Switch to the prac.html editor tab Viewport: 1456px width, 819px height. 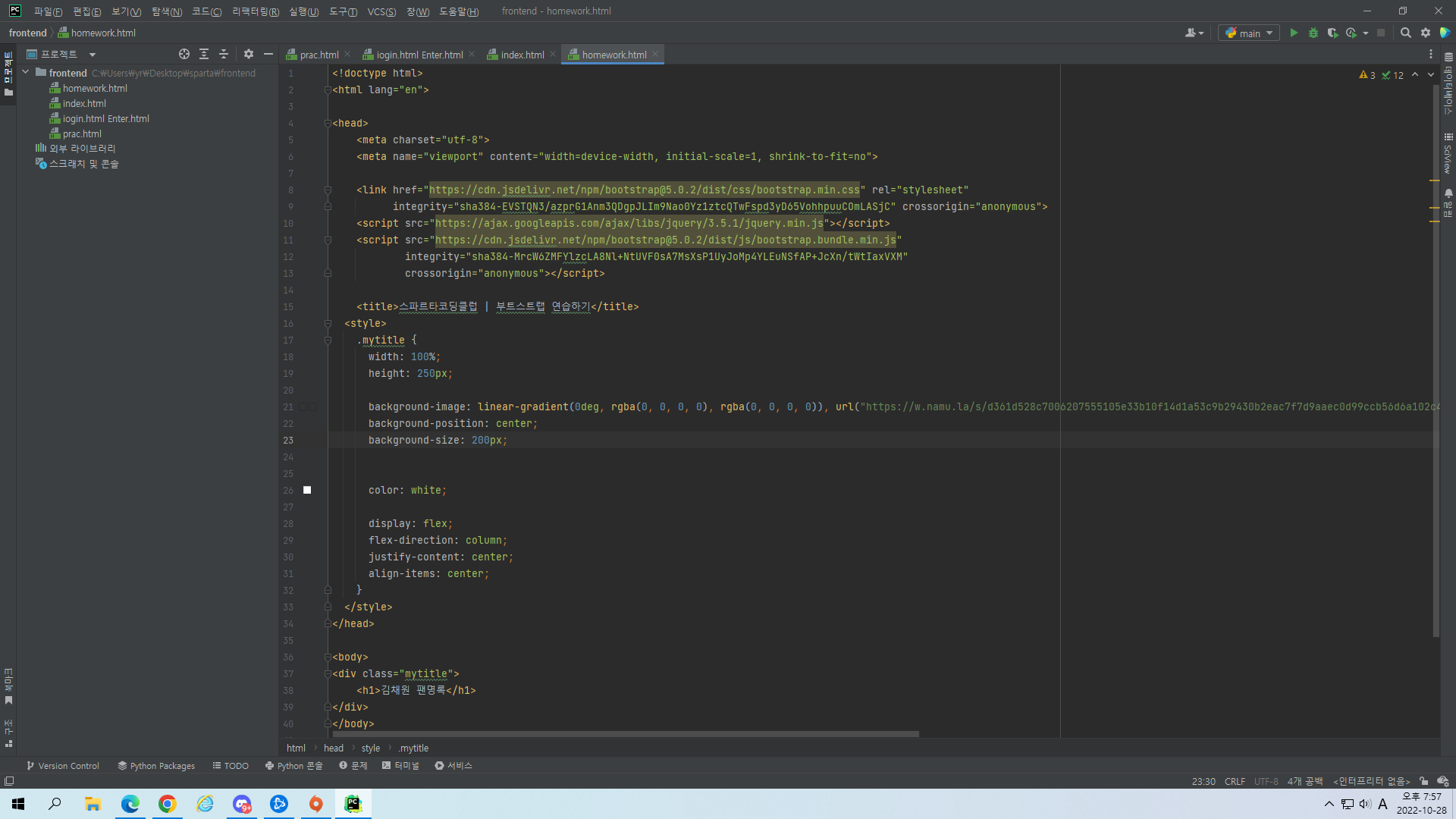tap(319, 55)
